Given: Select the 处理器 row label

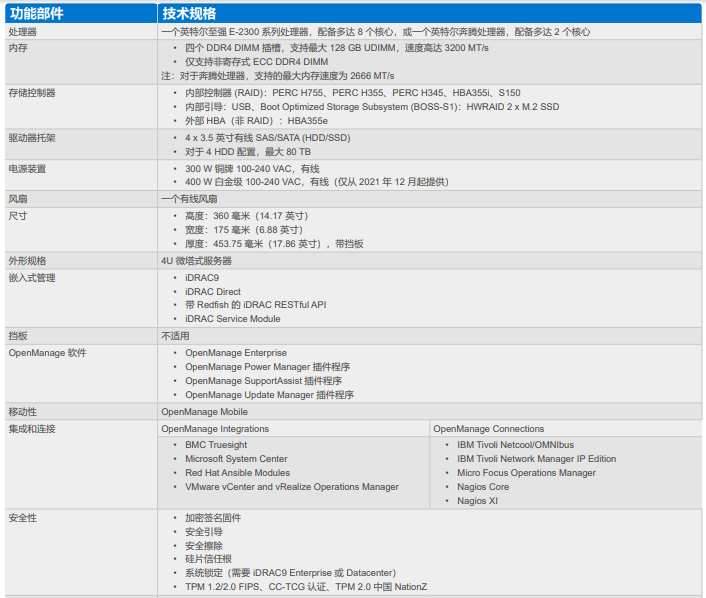Looking at the screenshot, I should pyautogui.click(x=23, y=32).
